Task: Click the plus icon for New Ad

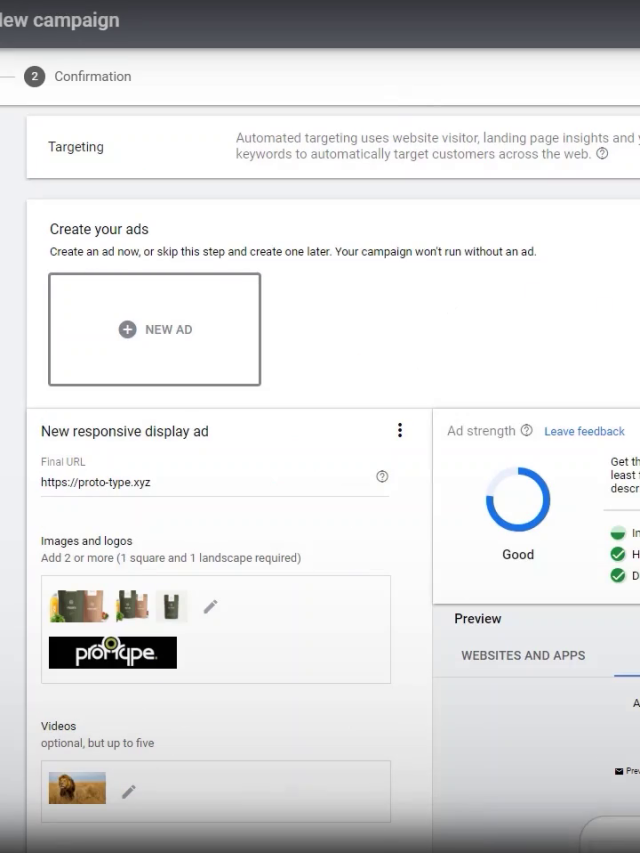Action: point(127,330)
